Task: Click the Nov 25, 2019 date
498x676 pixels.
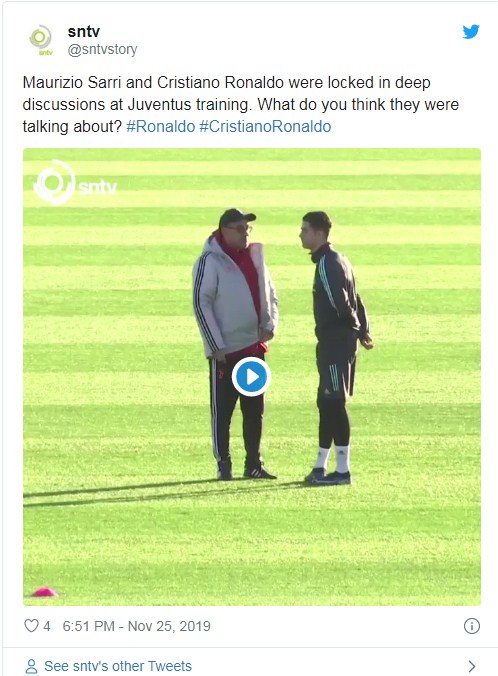Action: [169, 626]
